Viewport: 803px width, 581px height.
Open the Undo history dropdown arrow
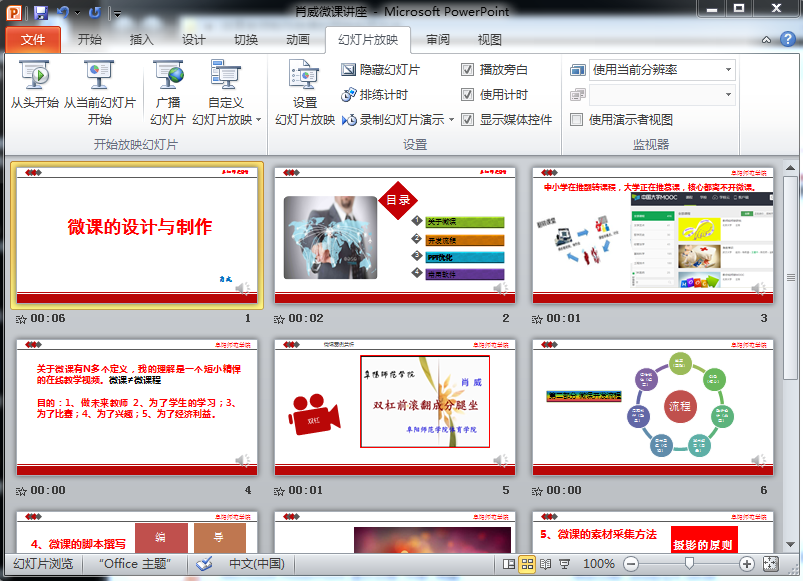pos(77,13)
